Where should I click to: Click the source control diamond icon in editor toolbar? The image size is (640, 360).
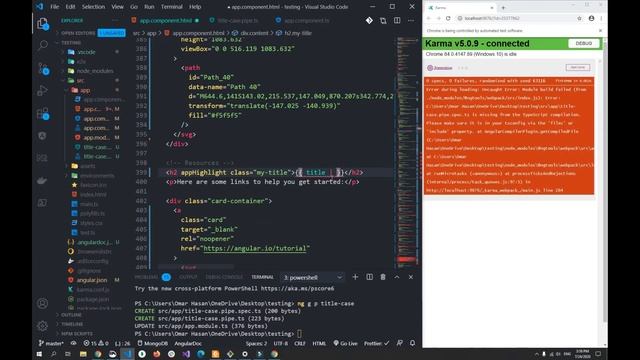[369, 20]
